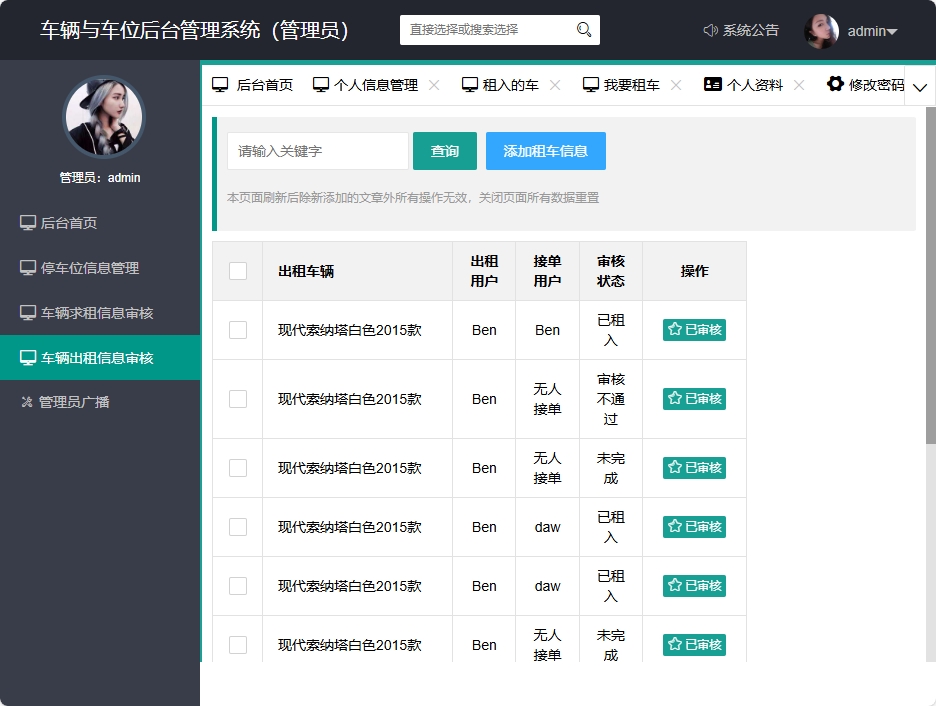Check the checkbox of the first 已租入 row
Screen dimensions: 936x706
coord(237,329)
